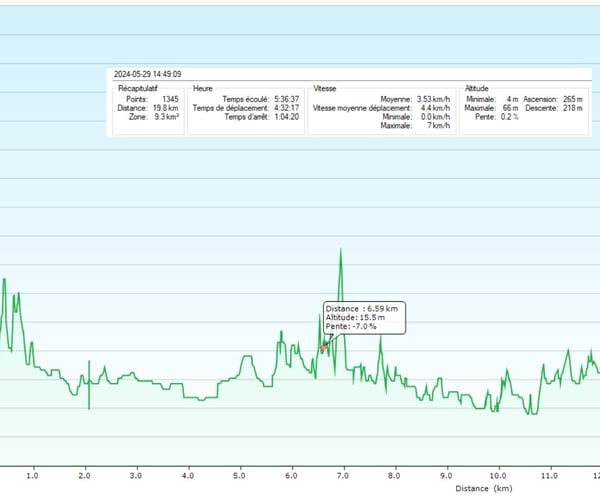Click Ascension value 265 m
This screenshot has height=496, width=600.
pyautogui.click(x=573, y=99)
